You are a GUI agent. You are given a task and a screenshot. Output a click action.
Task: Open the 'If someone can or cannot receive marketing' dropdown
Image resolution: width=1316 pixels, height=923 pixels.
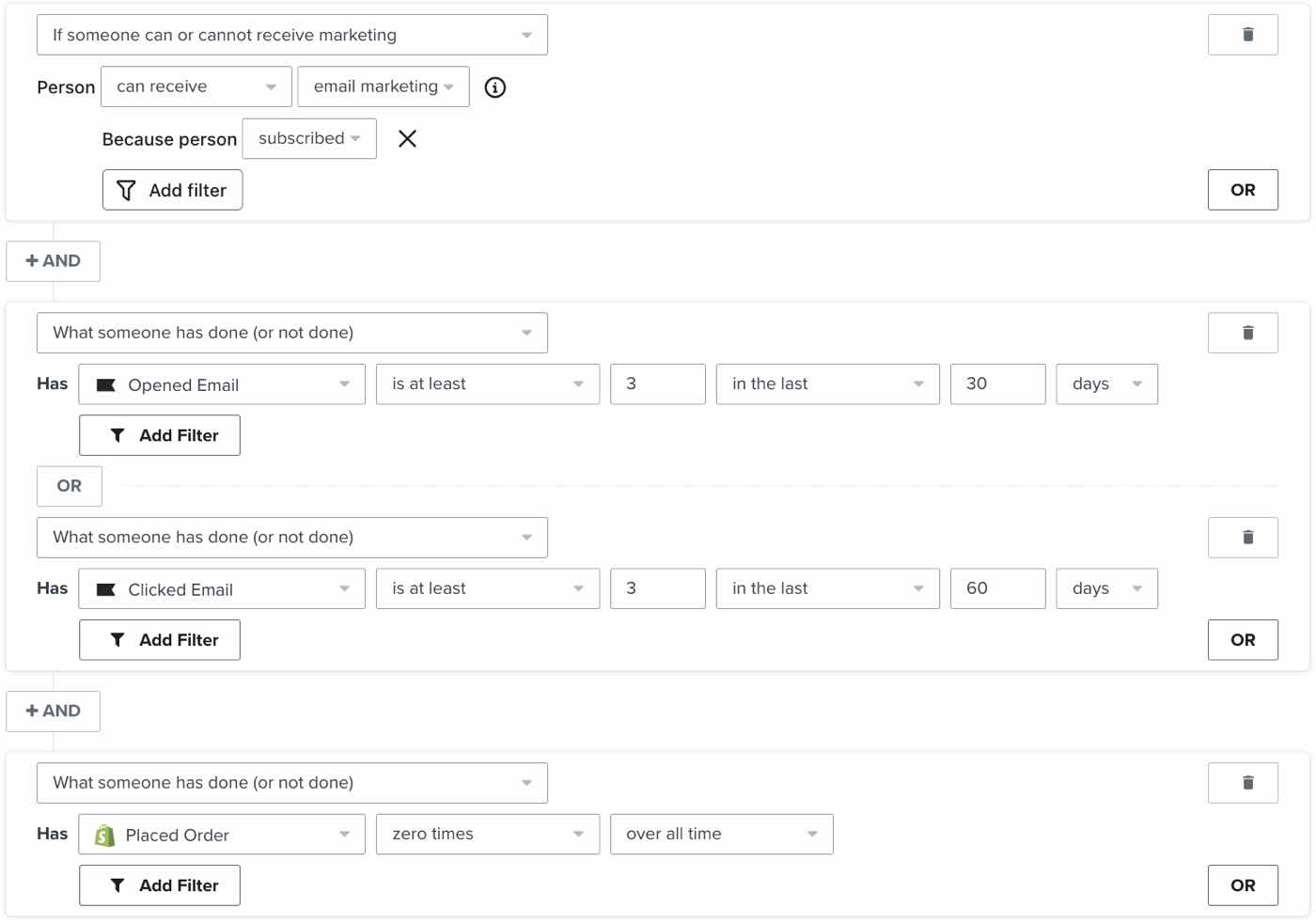(292, 35)
